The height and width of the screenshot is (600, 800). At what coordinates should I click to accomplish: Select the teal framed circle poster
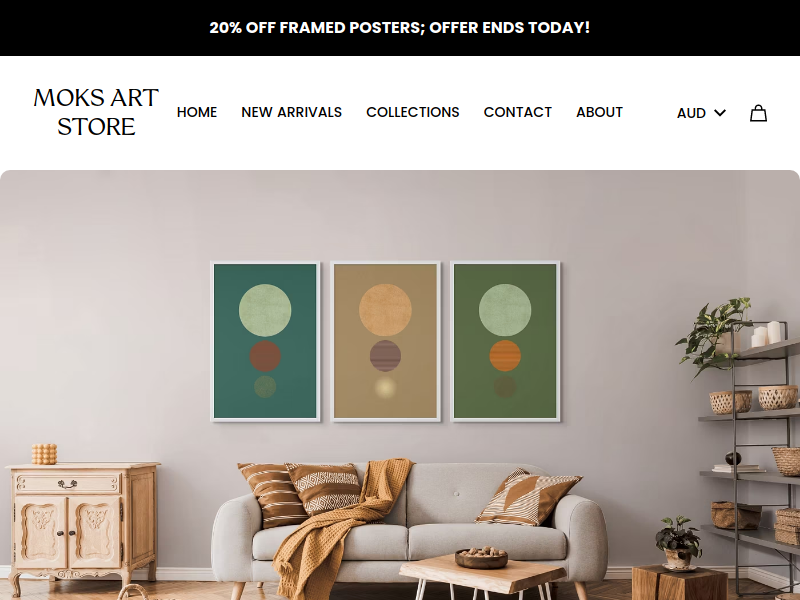[265, 341]
